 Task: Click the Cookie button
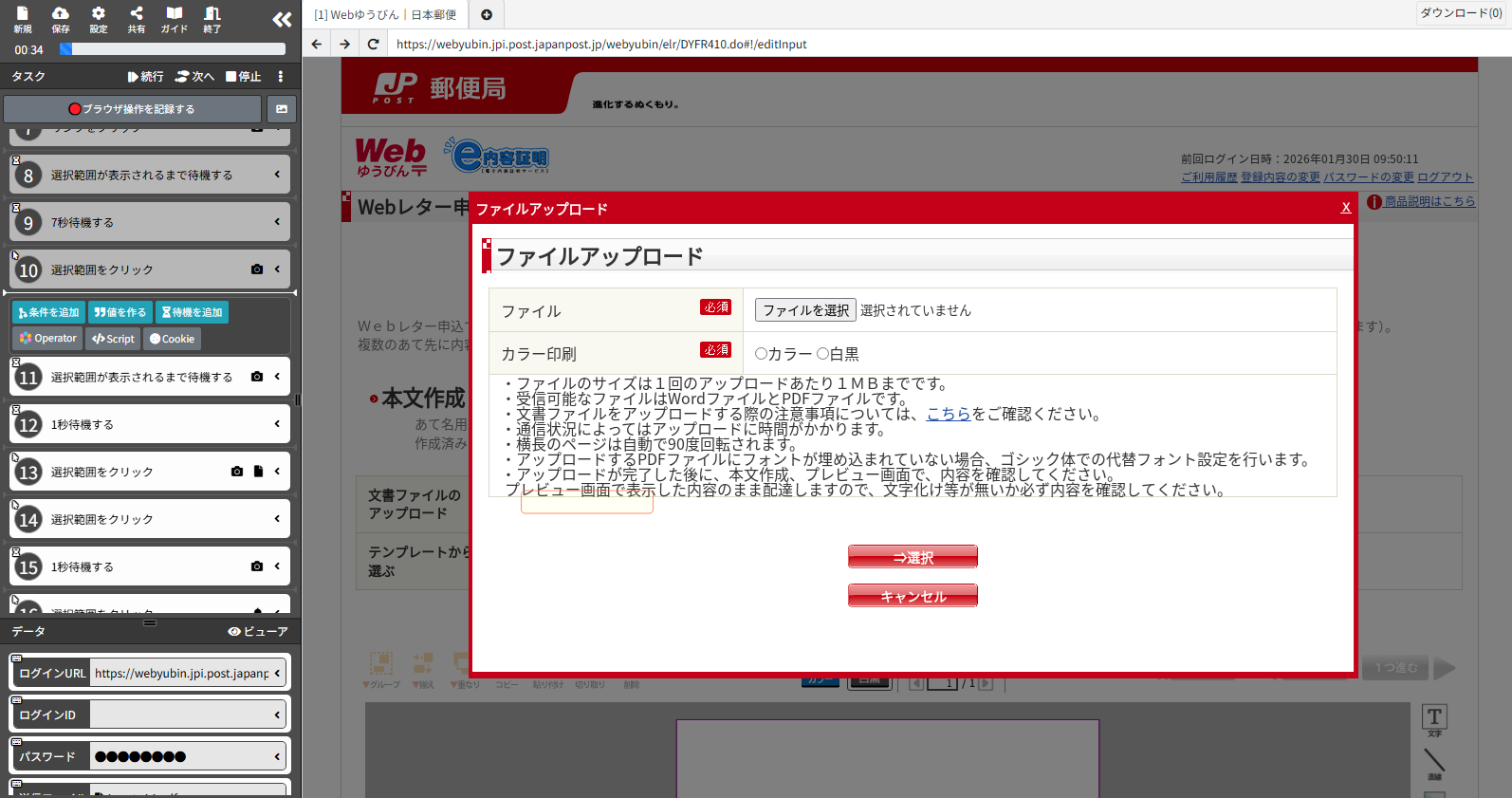[172, 339]
